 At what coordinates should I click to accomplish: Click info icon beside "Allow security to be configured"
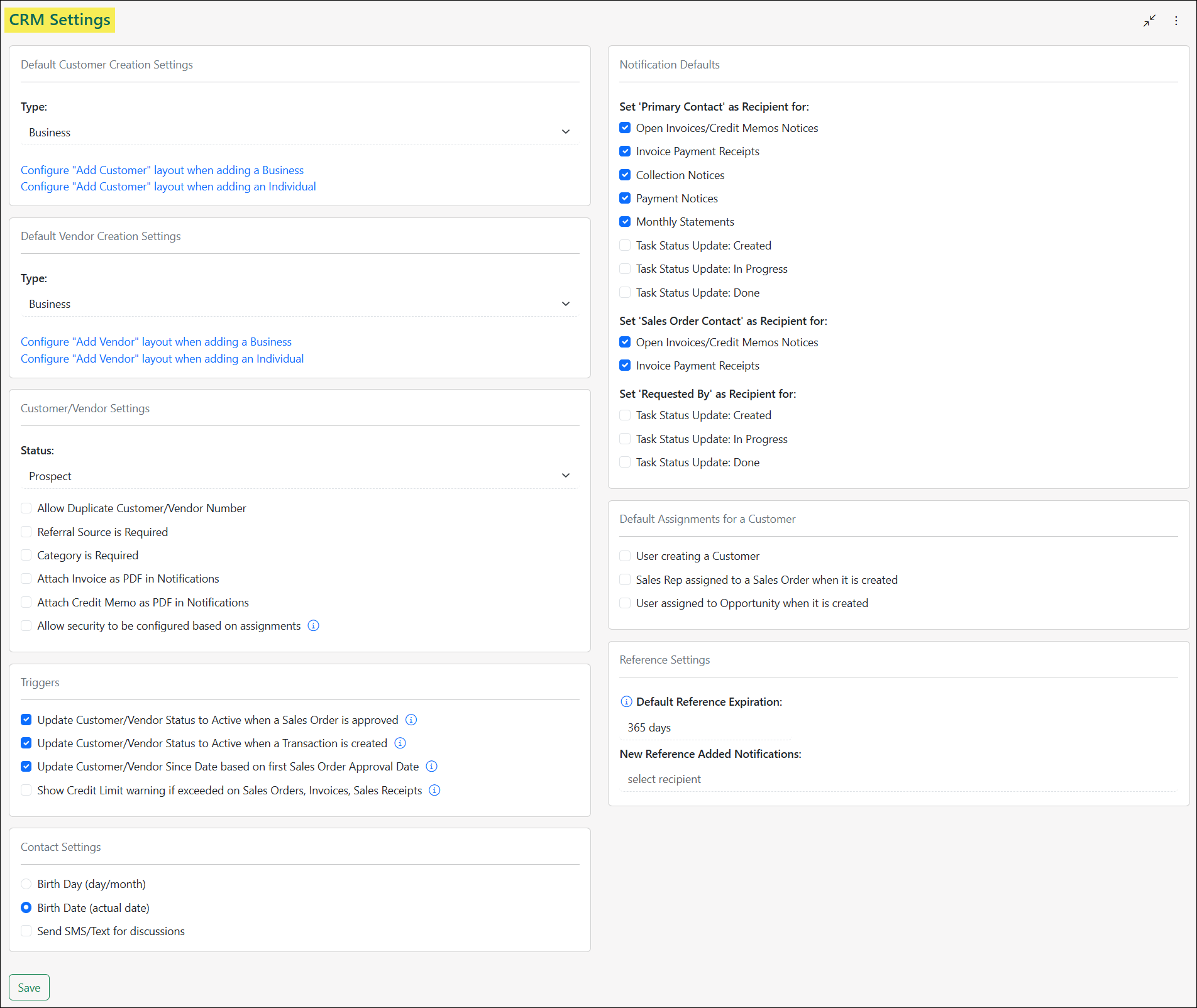coord(314,625)
